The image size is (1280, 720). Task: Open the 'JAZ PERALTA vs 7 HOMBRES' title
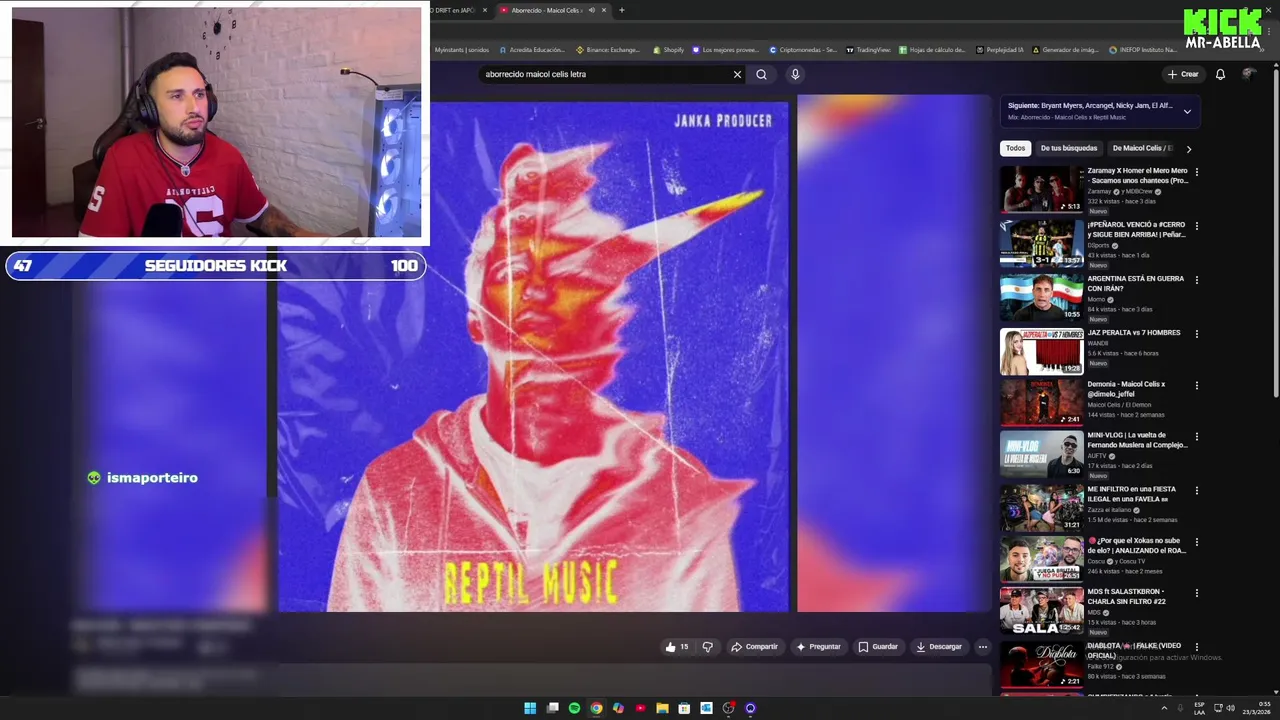coord(1134,333)
